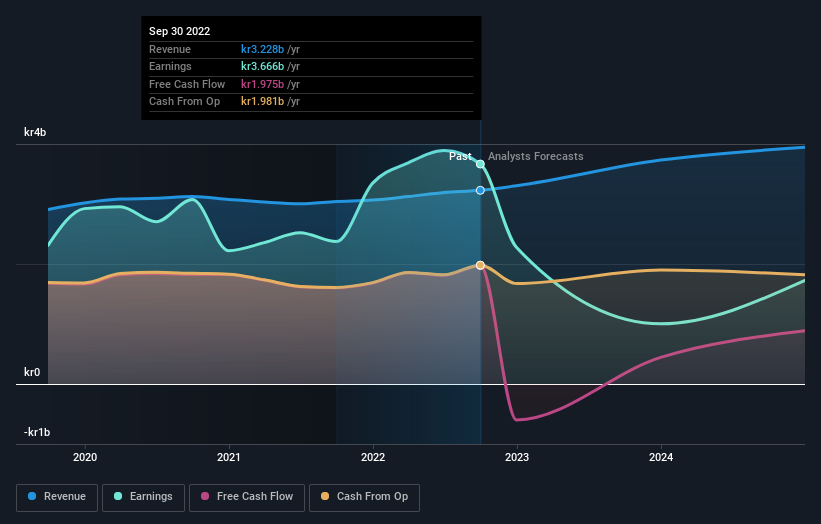The image size is (821, 524).
Task: Click the 'Revenue' row label in tooltip
Action: click(x=170, y=49)
